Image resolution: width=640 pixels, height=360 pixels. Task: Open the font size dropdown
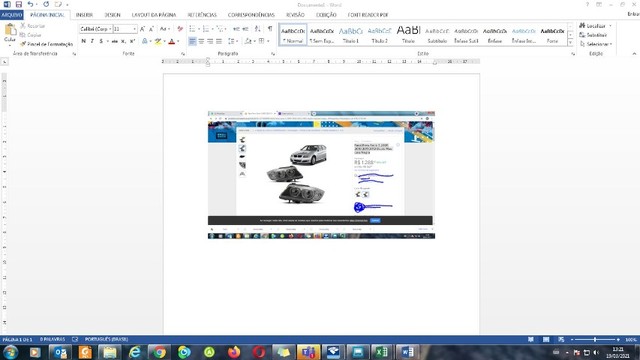134,29
